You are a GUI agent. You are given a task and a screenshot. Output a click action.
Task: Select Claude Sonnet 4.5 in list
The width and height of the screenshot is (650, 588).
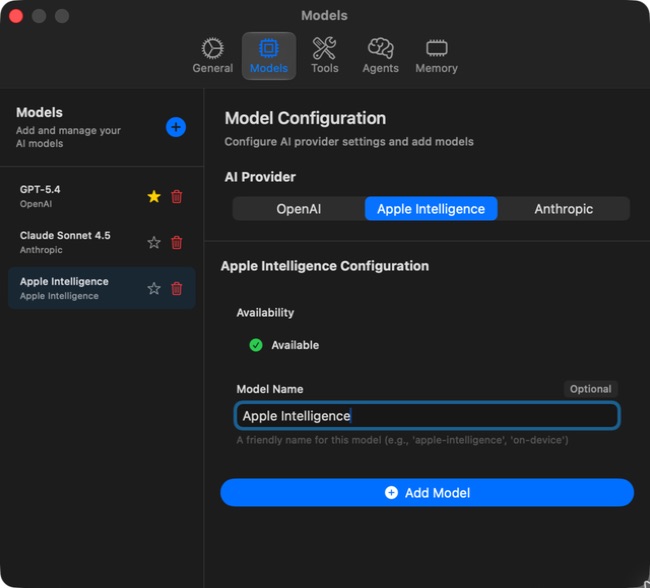pyautogui.click(x=102, y=242)
